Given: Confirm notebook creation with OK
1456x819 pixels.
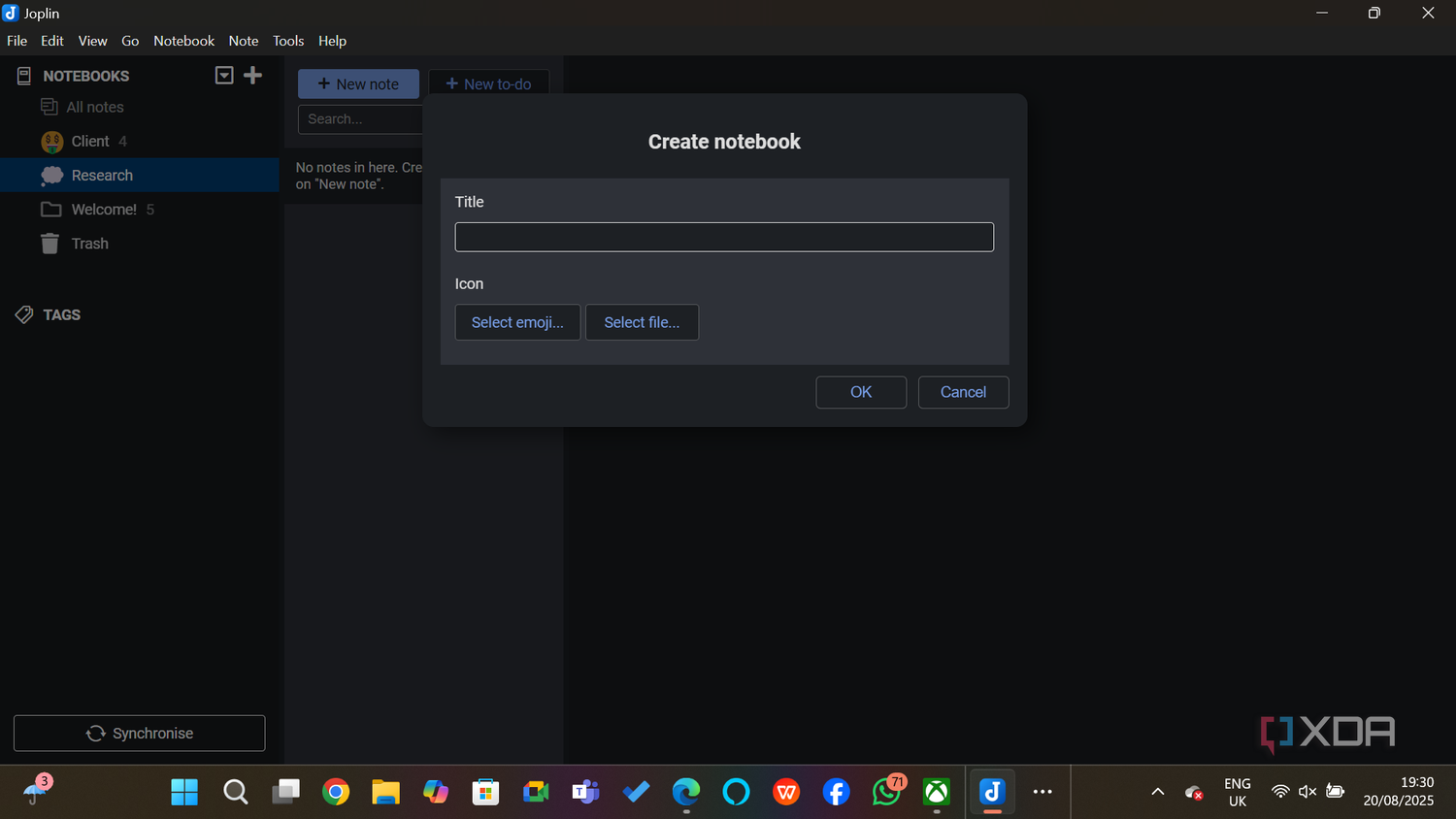Looking at the screenshot, I should click(861, 392).
